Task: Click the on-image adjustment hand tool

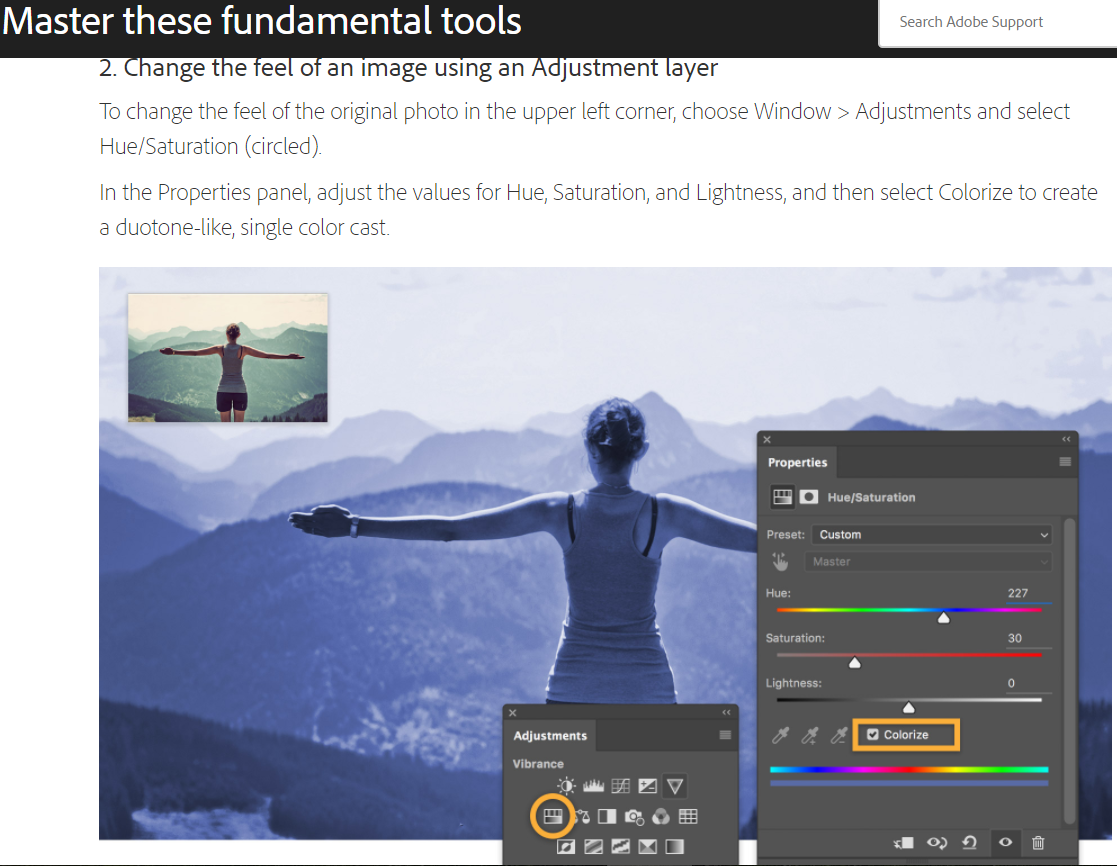Action: [781, 562]
